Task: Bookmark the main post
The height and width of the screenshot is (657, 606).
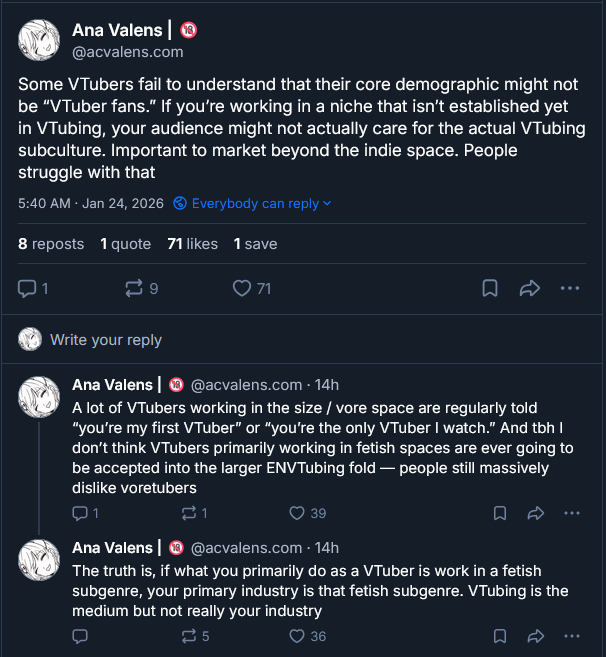Action: (490, 289)
